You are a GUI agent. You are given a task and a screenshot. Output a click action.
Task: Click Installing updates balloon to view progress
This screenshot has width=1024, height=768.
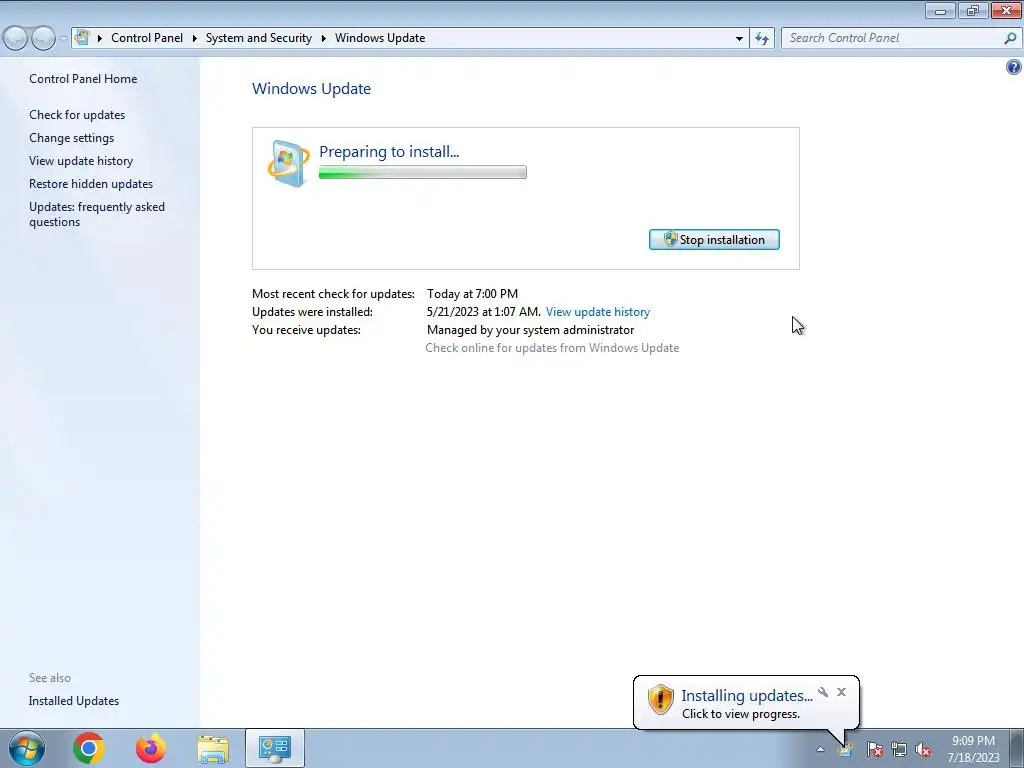[x=746, y=703]
